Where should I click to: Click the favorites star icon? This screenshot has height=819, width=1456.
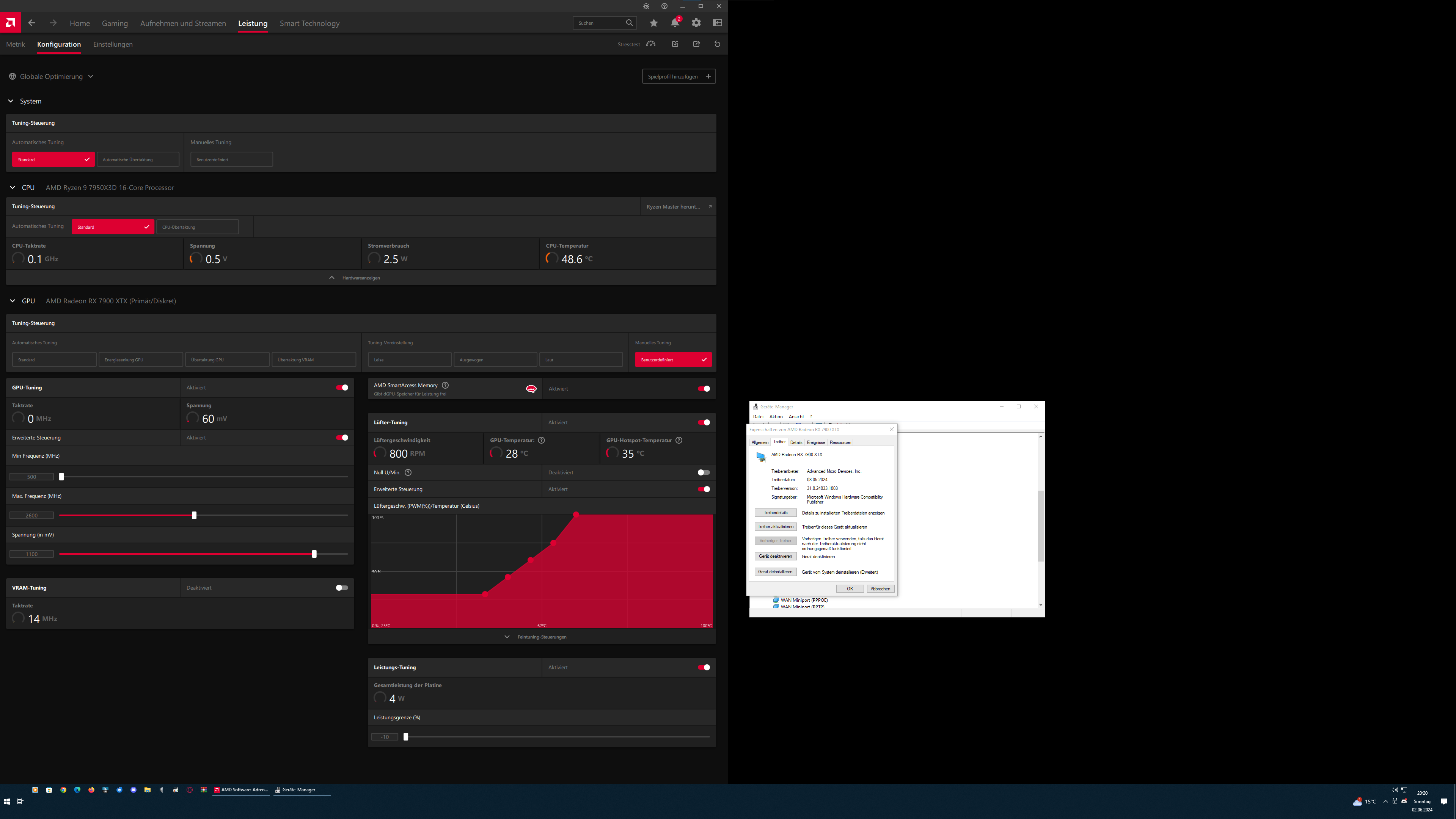coord(653,23)
